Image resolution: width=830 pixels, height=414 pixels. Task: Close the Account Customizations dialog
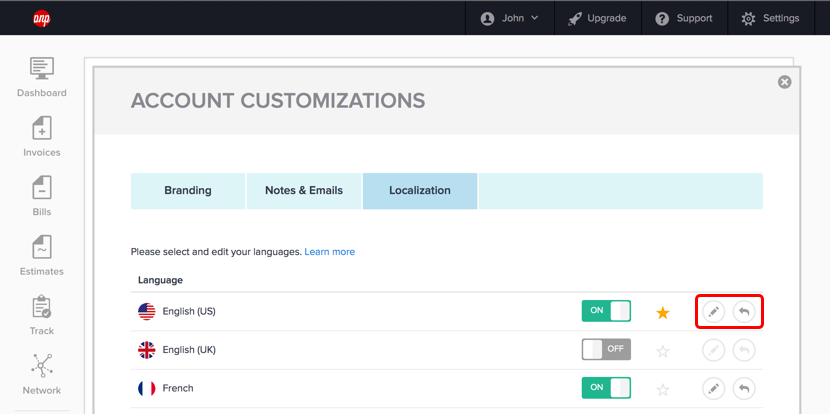pyautogui.click(x=784, y=82)
